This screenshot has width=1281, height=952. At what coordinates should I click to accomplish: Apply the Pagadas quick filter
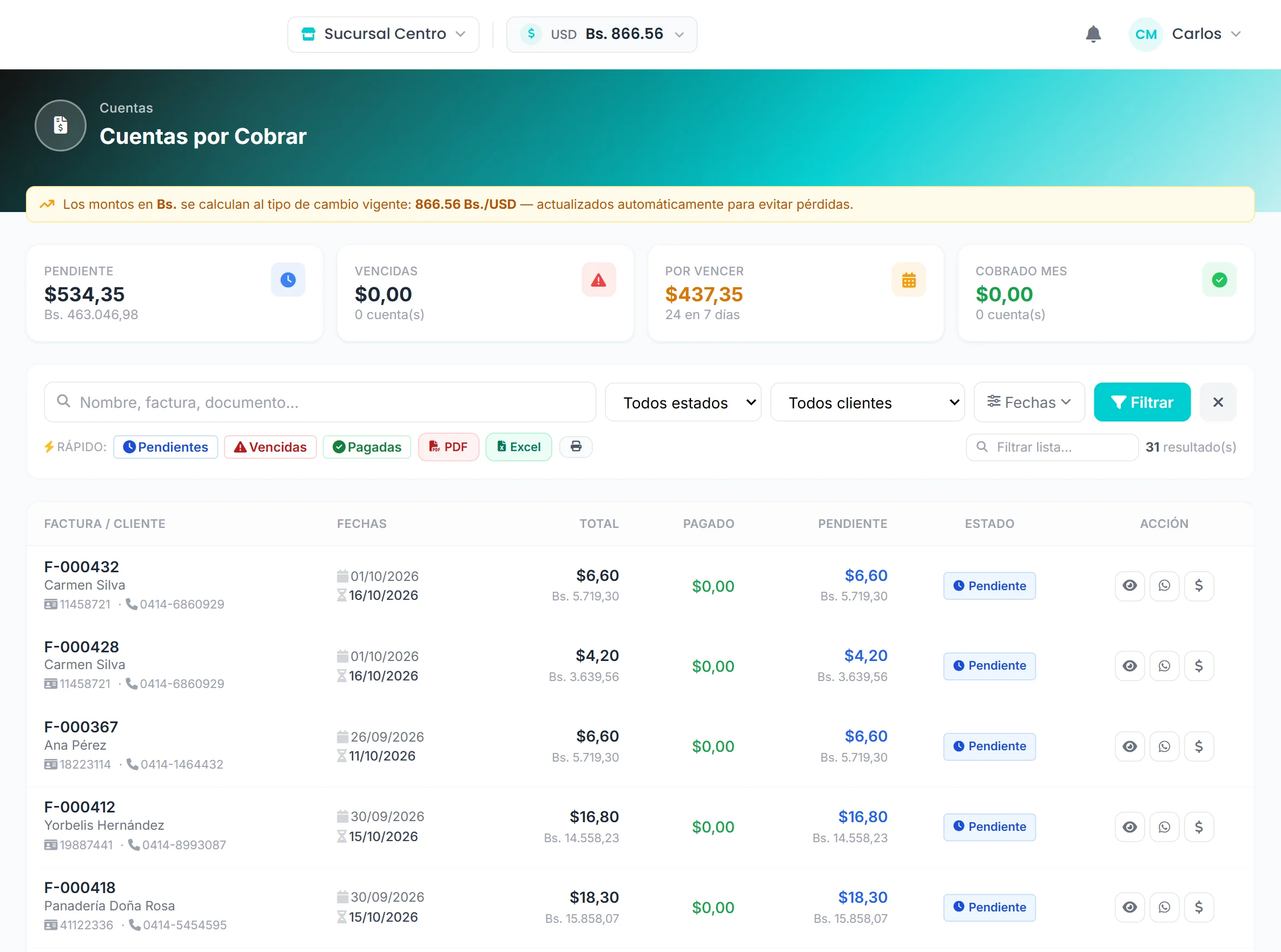coord(367,447)
